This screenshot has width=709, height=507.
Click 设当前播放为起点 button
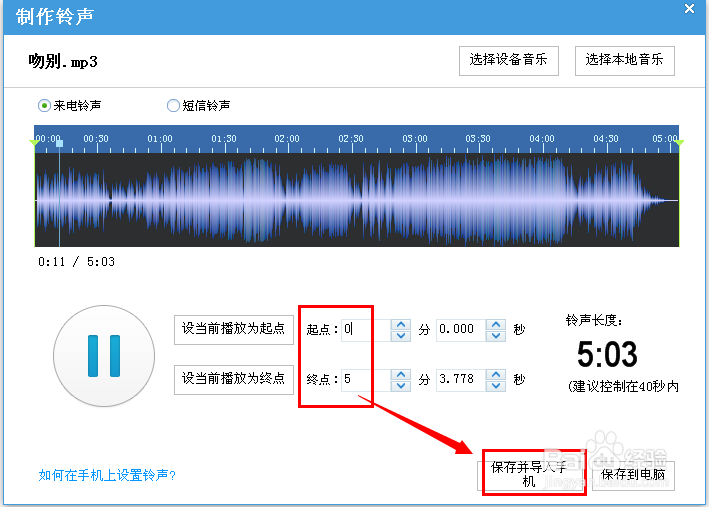[x=234, y=330]
